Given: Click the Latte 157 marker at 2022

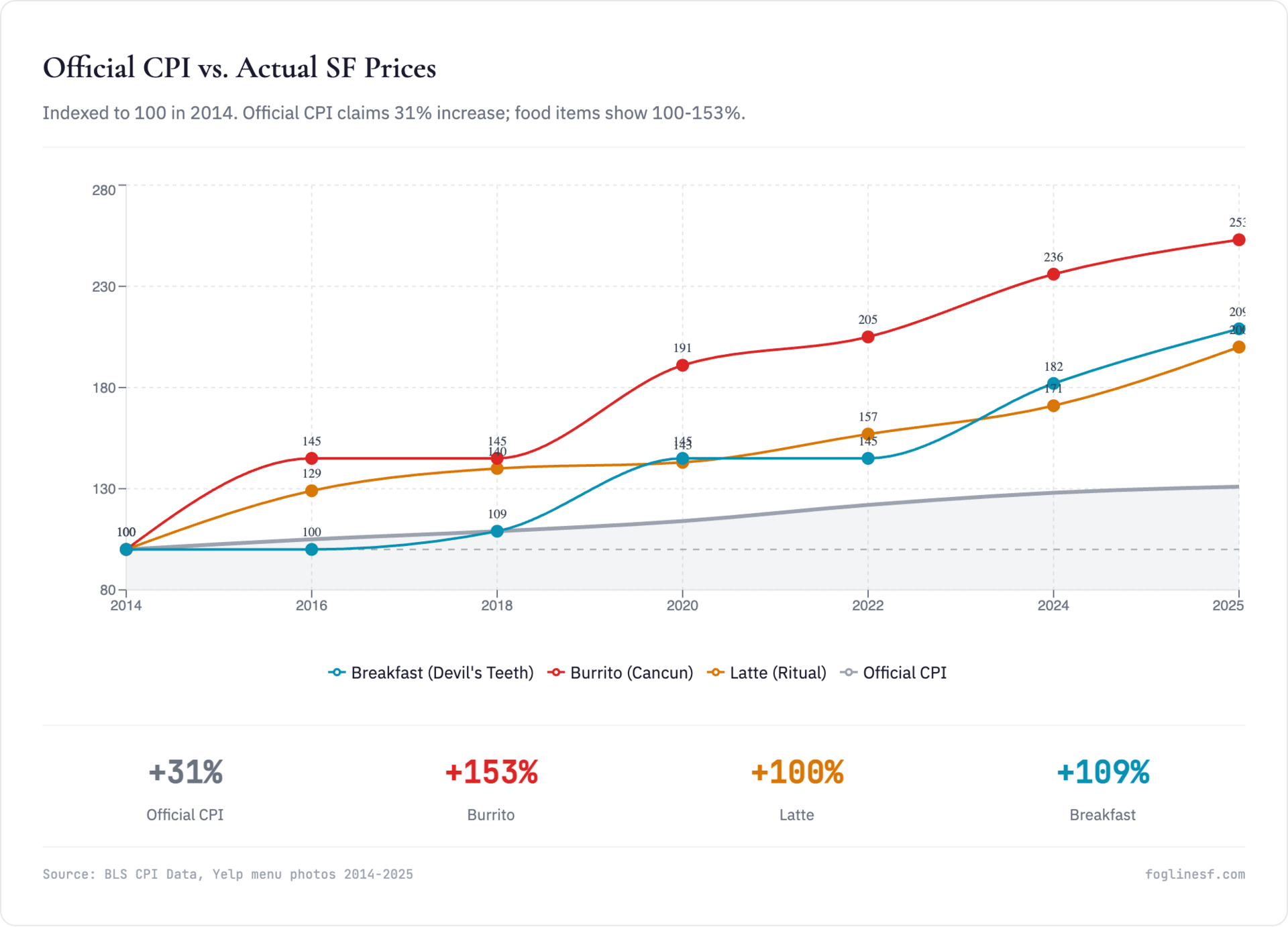Looking at the screenshot, I should click(868, 434).
